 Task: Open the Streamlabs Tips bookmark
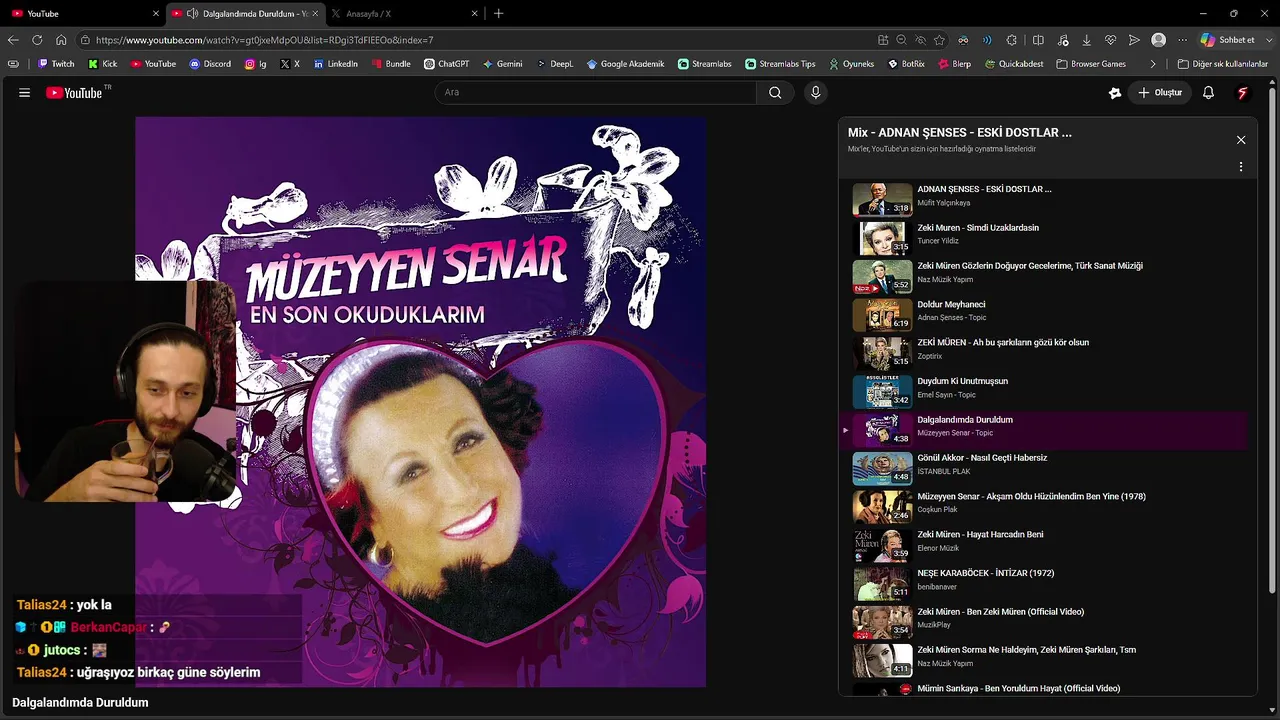point(779,64)
